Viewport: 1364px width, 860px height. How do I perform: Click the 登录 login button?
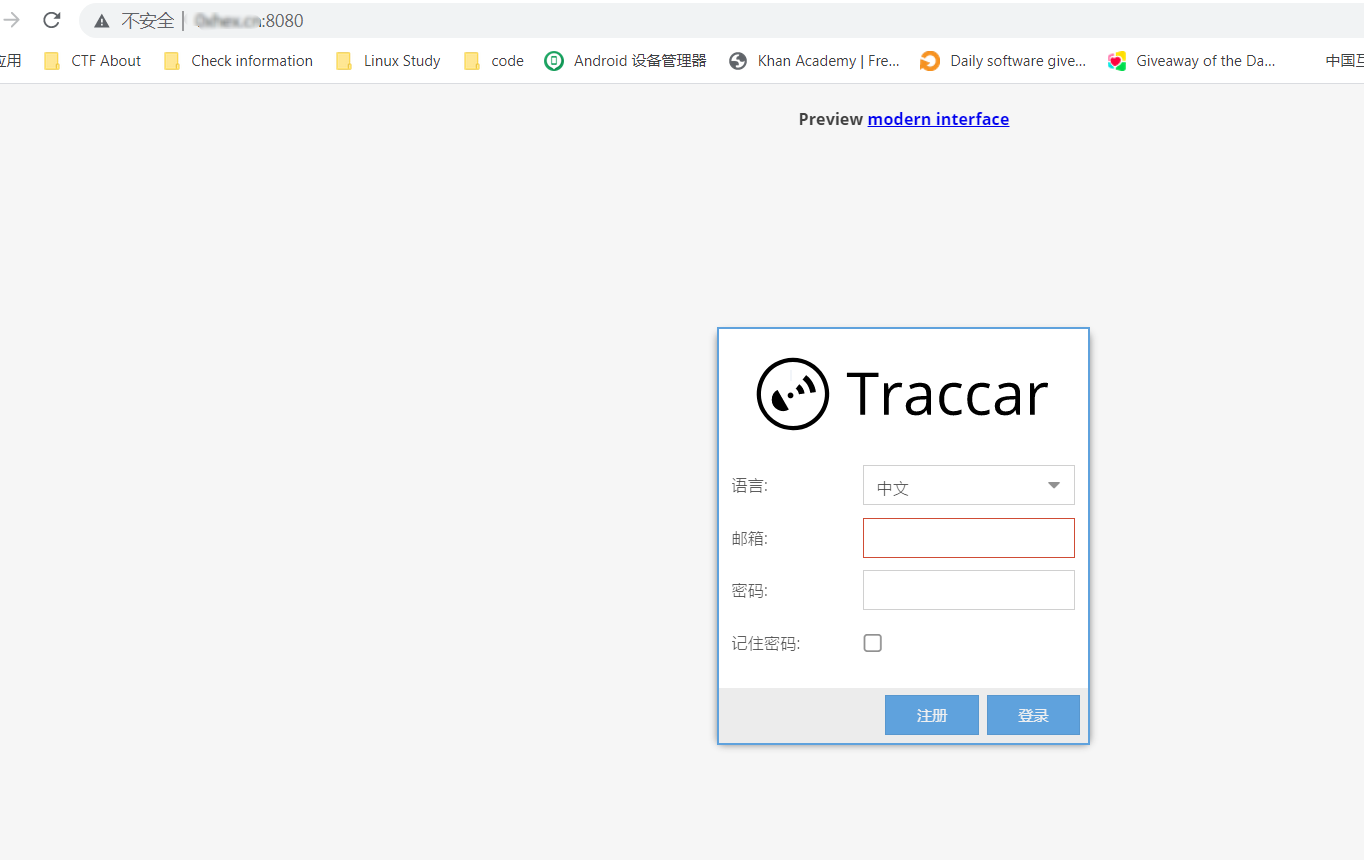tap(1033, 715)
